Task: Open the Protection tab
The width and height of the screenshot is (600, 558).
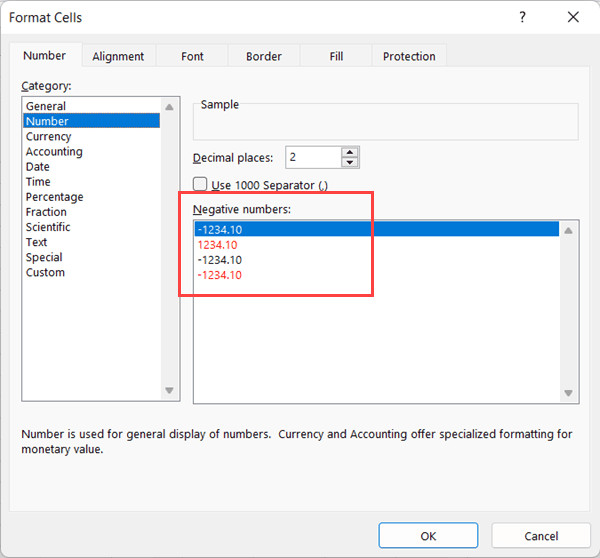Action: (409, 57)
